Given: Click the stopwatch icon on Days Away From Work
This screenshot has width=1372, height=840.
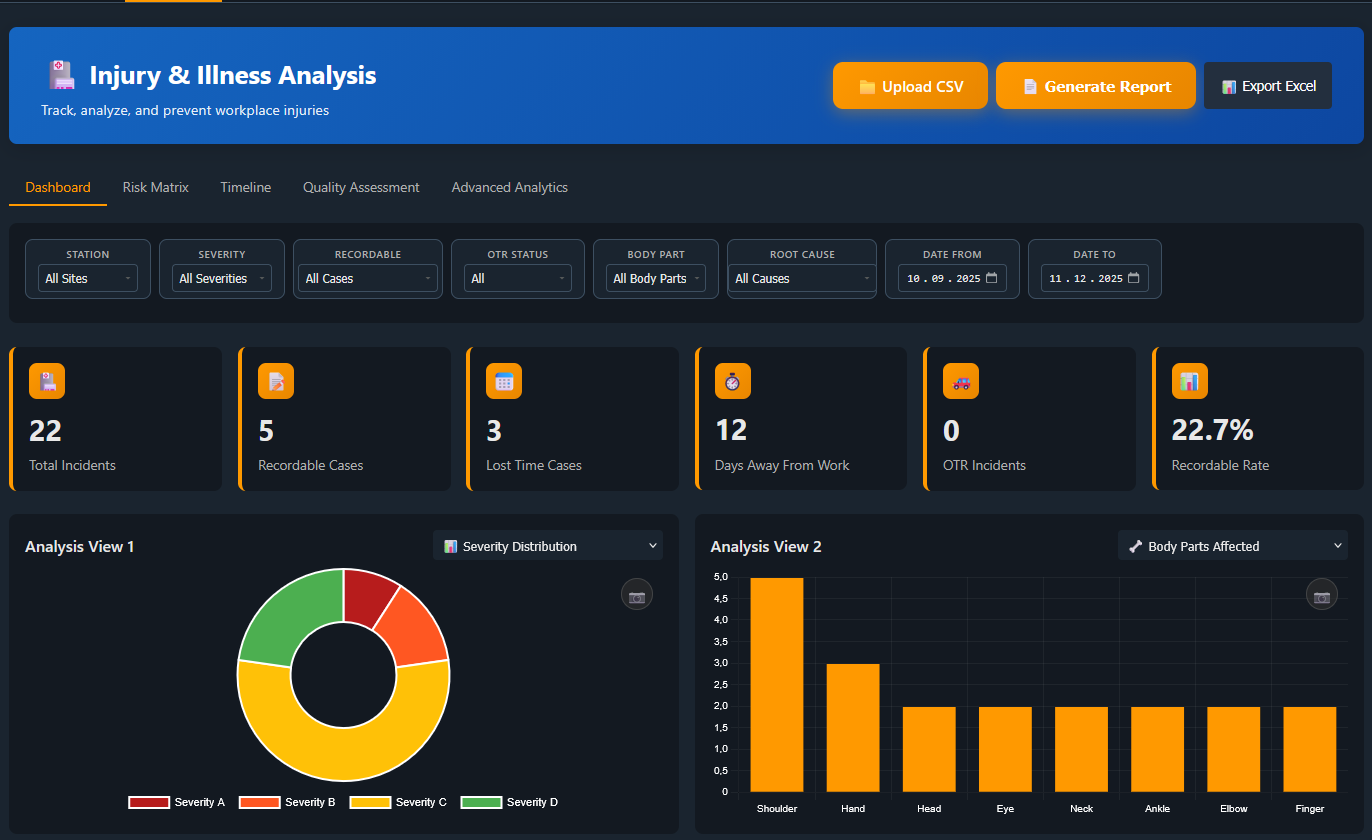Looking at the screenshot, I should click(x=732, y=381).
